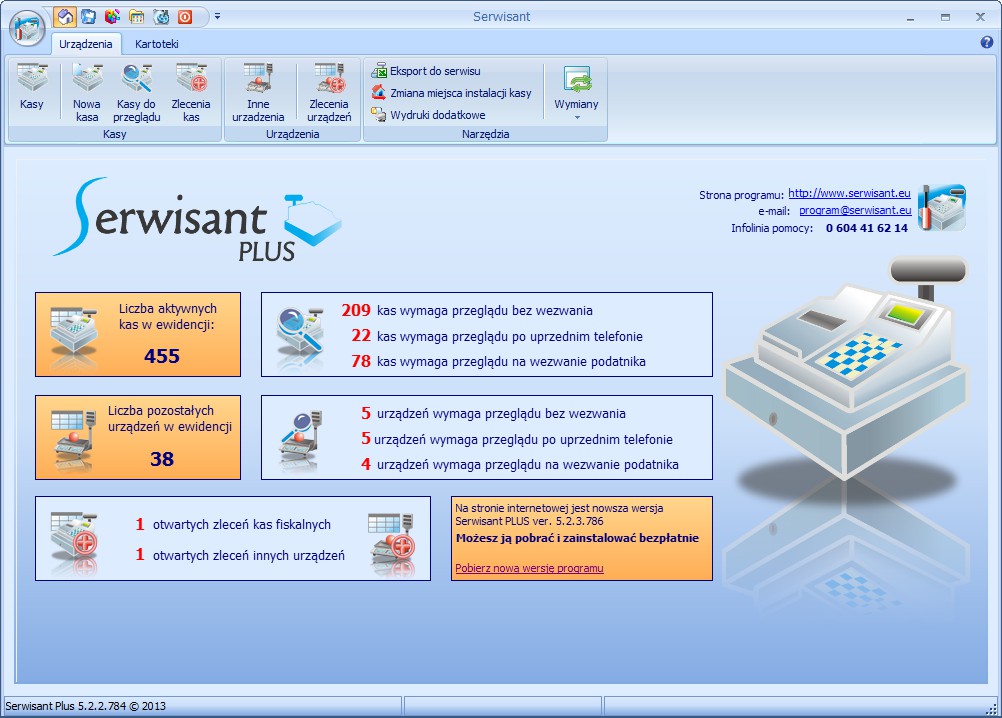
Task: Click the blue circular arrows icon in quick access toolbar
Action: 161,17
